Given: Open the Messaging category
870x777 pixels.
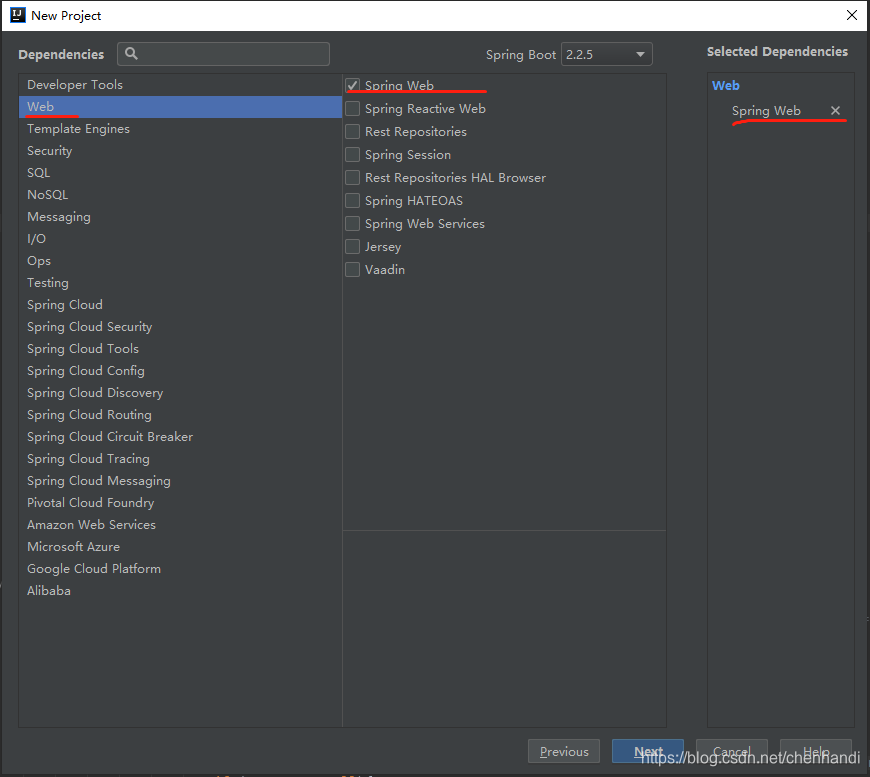Looking at the screenshot, I should [180, 216].
